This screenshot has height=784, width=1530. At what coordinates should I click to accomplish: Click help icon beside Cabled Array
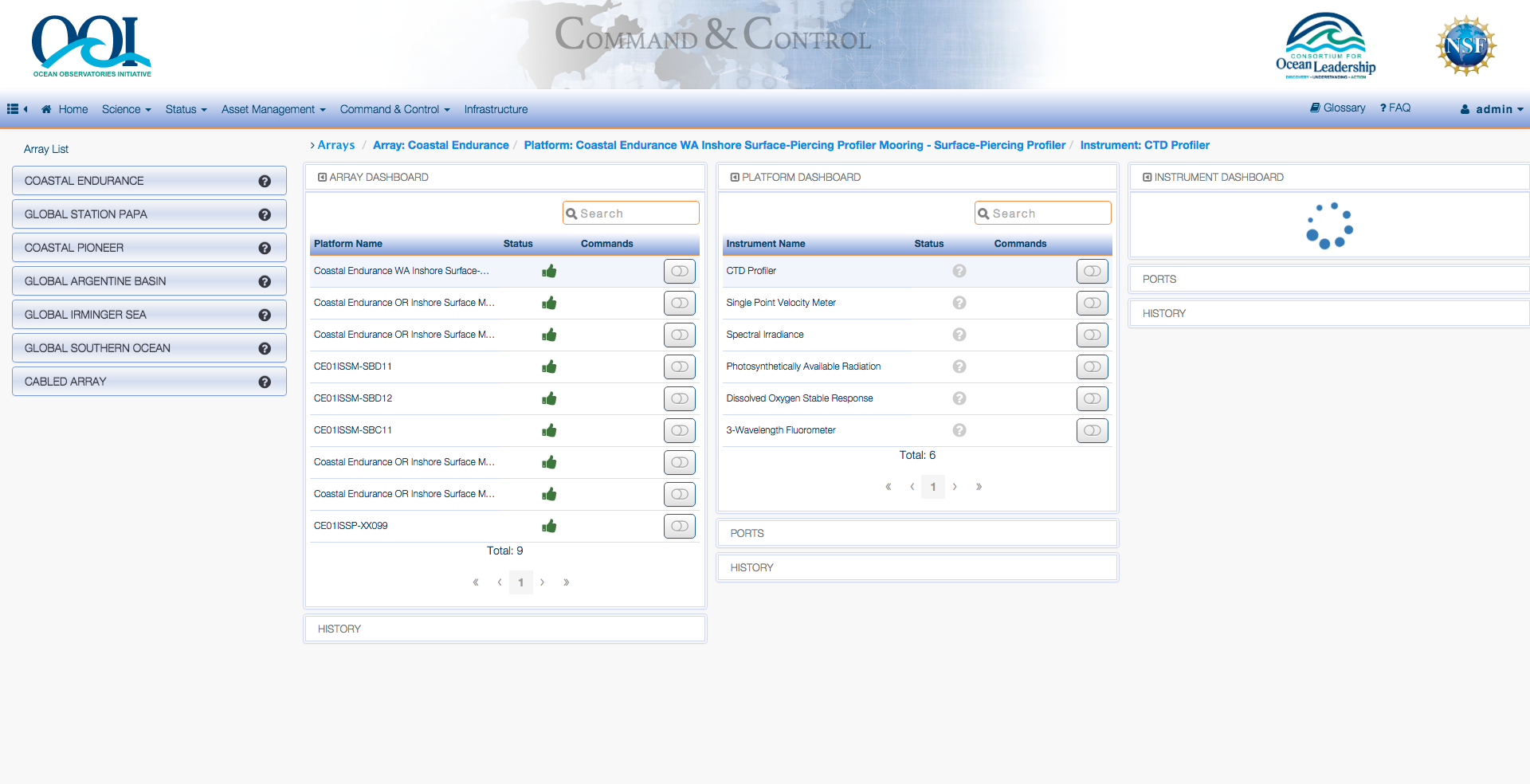[265, 382]
